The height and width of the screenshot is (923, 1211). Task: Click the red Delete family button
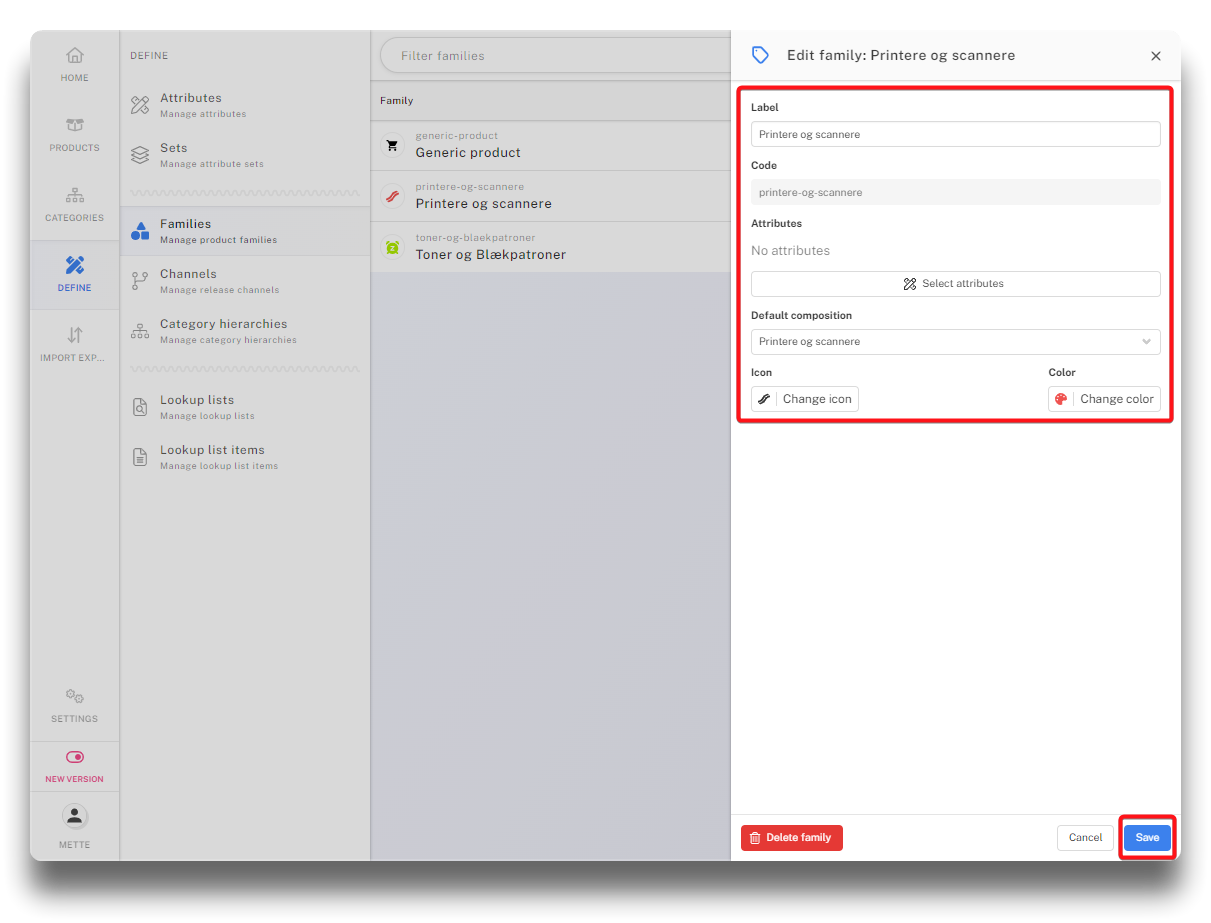[791, 838]
